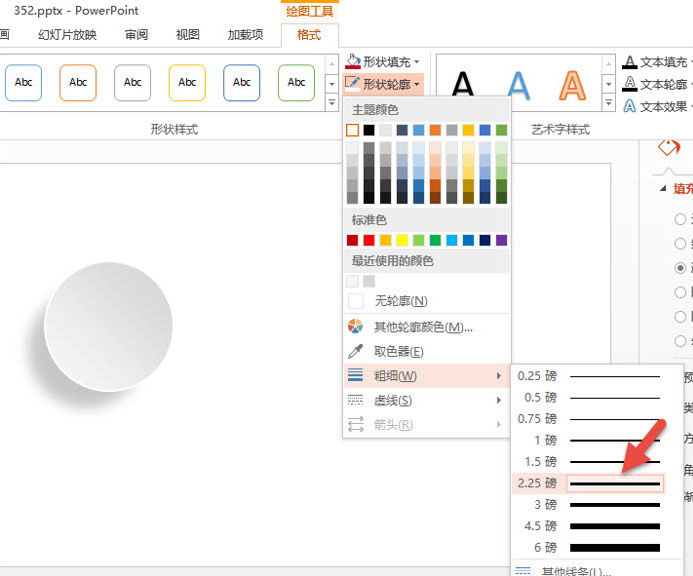Select the topmost fill radio button

[x=681, y=219]
